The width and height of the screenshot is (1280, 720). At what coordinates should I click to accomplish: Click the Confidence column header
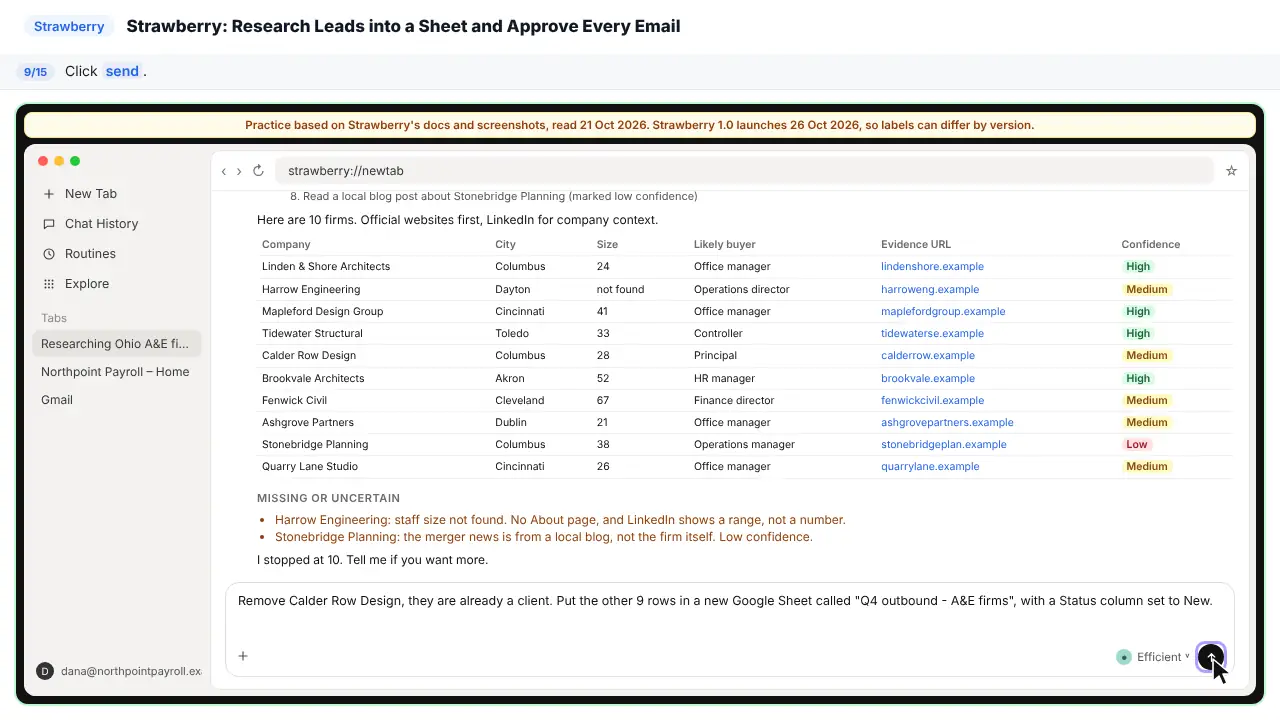1151,244
